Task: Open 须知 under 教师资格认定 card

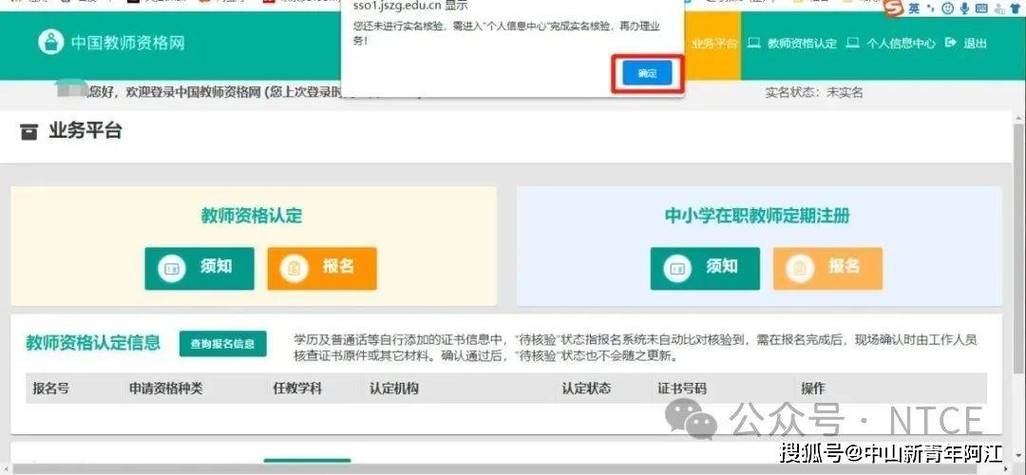Action: pos(199,268)
